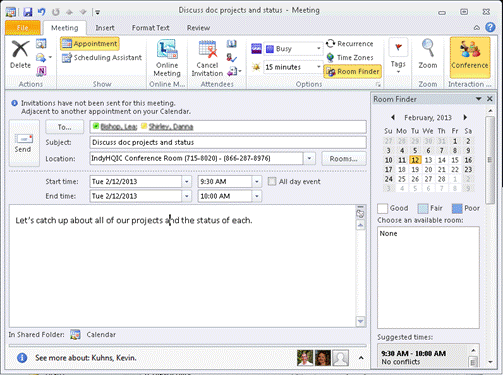Open the Format Text tab

pos(150,28)
